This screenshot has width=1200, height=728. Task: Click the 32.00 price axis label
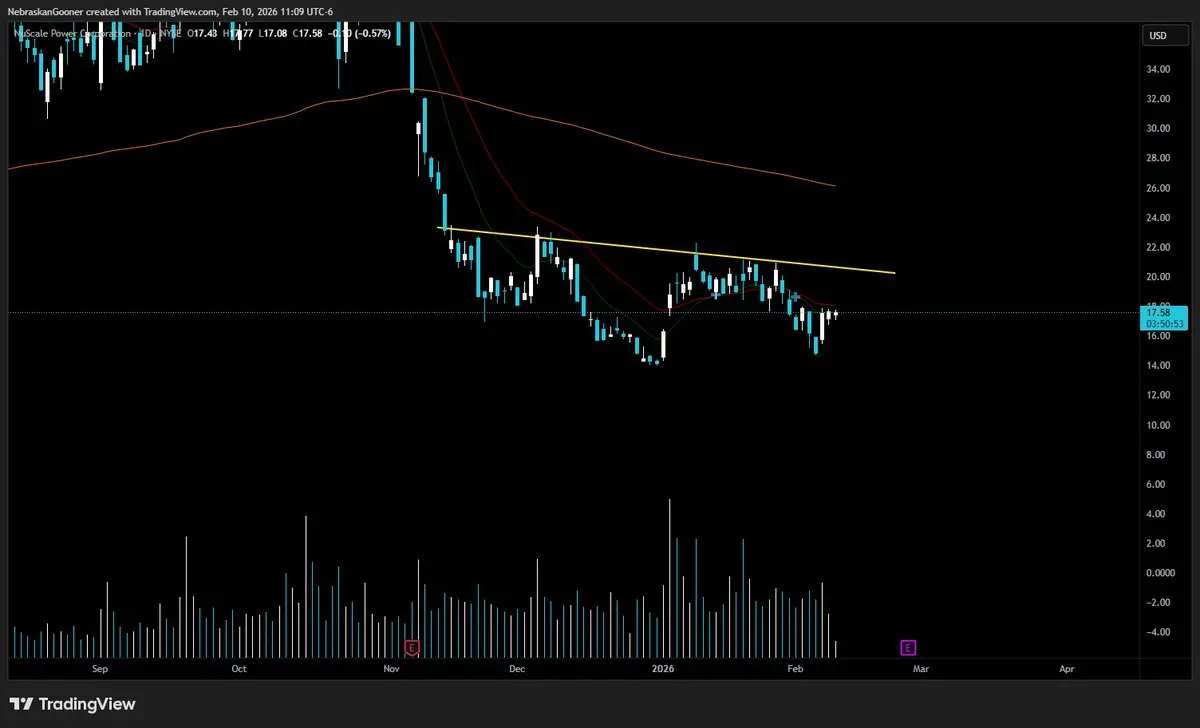1159,99
